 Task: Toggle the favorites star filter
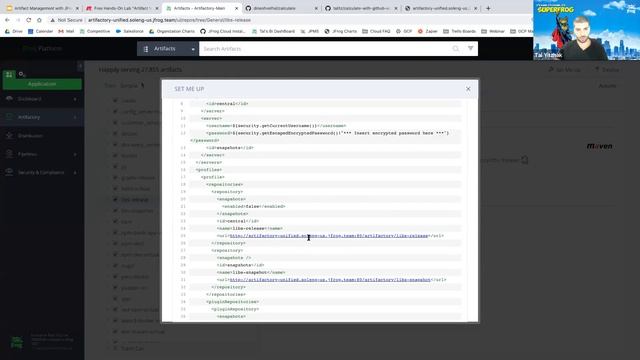coord(142,85)
